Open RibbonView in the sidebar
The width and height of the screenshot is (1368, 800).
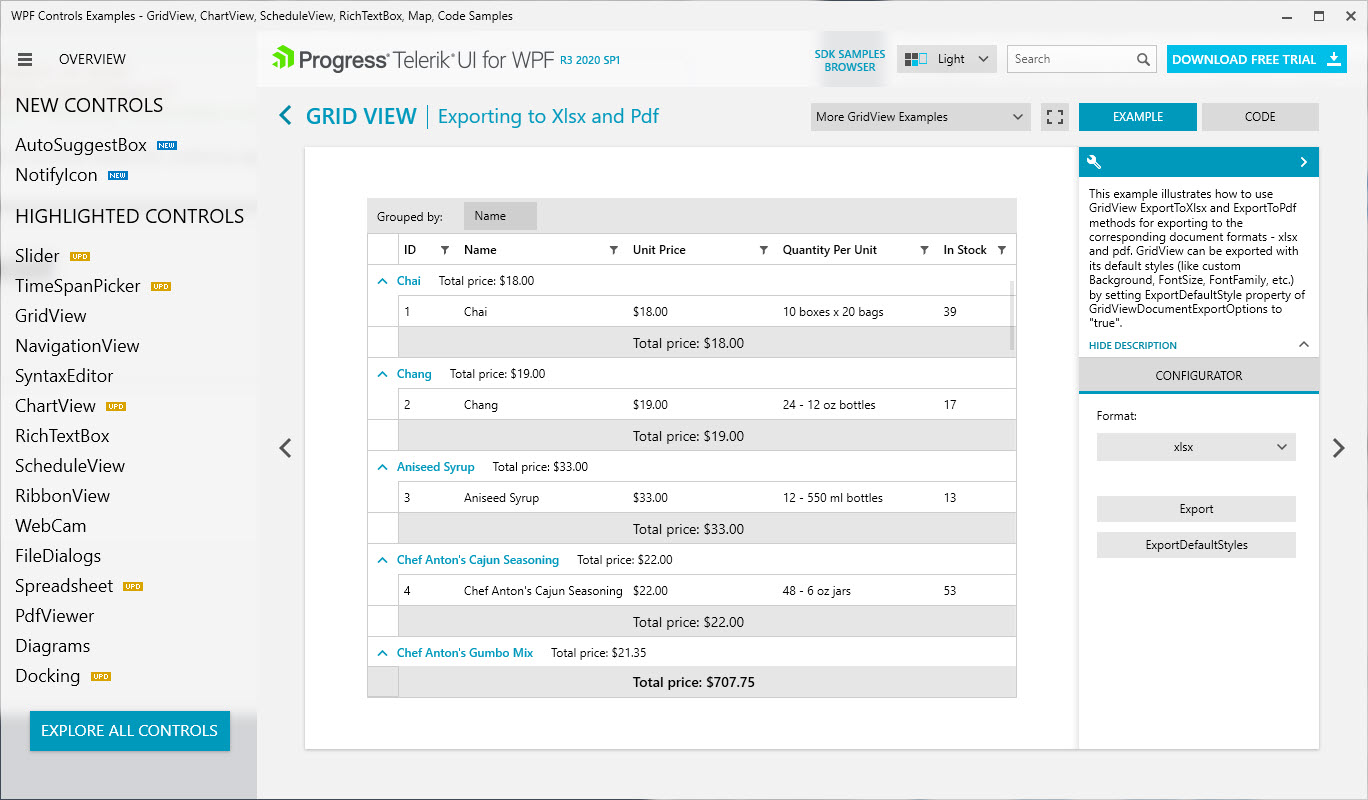pyautogui.click(x=63, y=496)
